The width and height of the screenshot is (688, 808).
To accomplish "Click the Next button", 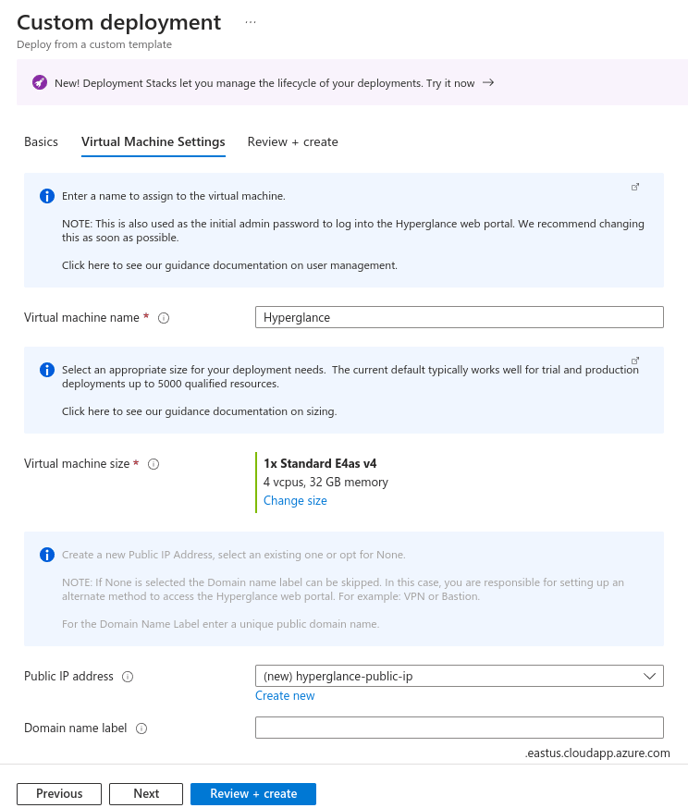I will click(146, 794).
